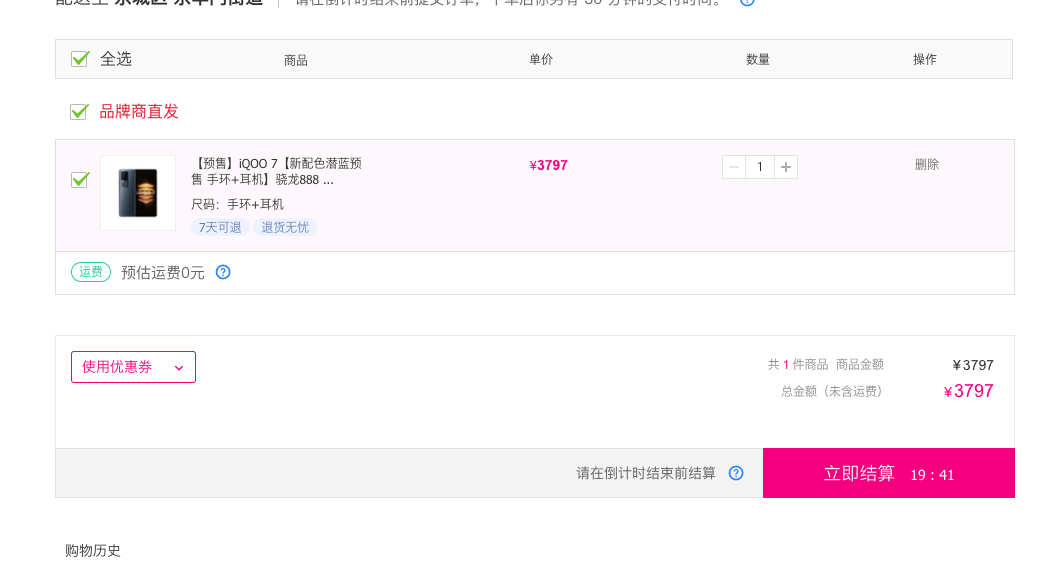Click the shipping fee help question icon
This screenshot has height=565, width=1040.
[x=223, y=273]
